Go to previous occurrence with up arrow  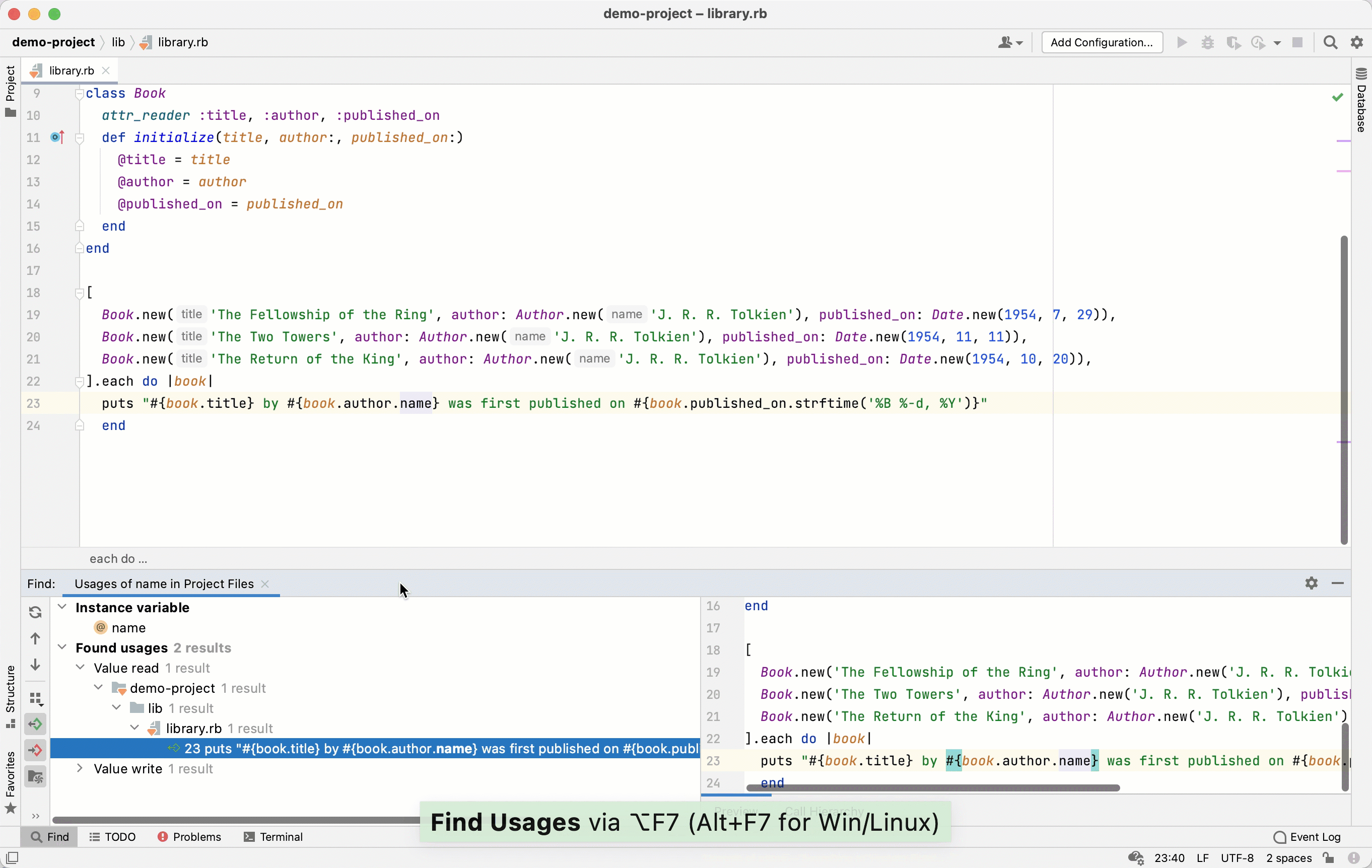35,638
